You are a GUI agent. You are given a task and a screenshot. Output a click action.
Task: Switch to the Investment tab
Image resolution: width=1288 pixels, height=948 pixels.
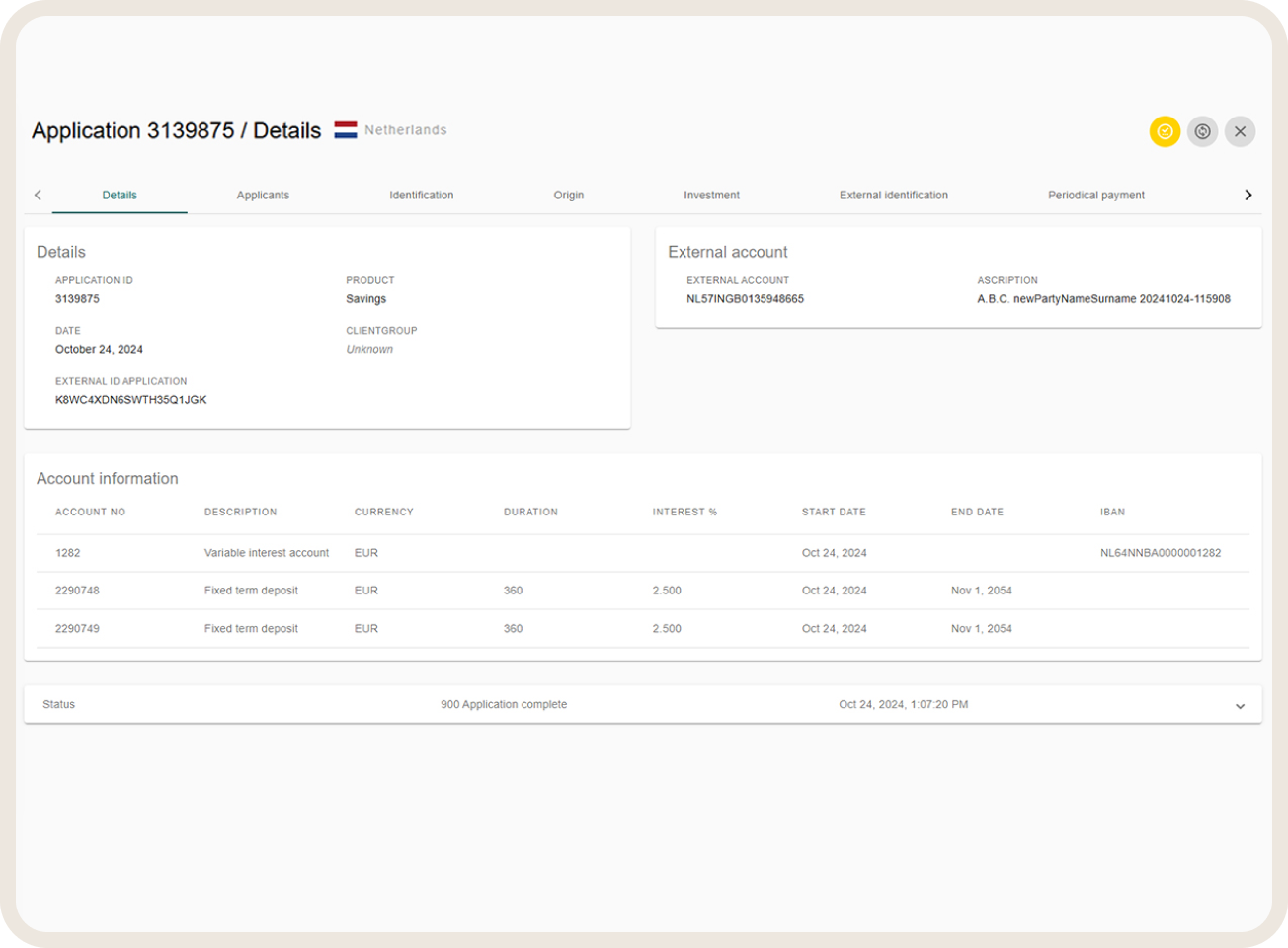(x=711, y=195)
